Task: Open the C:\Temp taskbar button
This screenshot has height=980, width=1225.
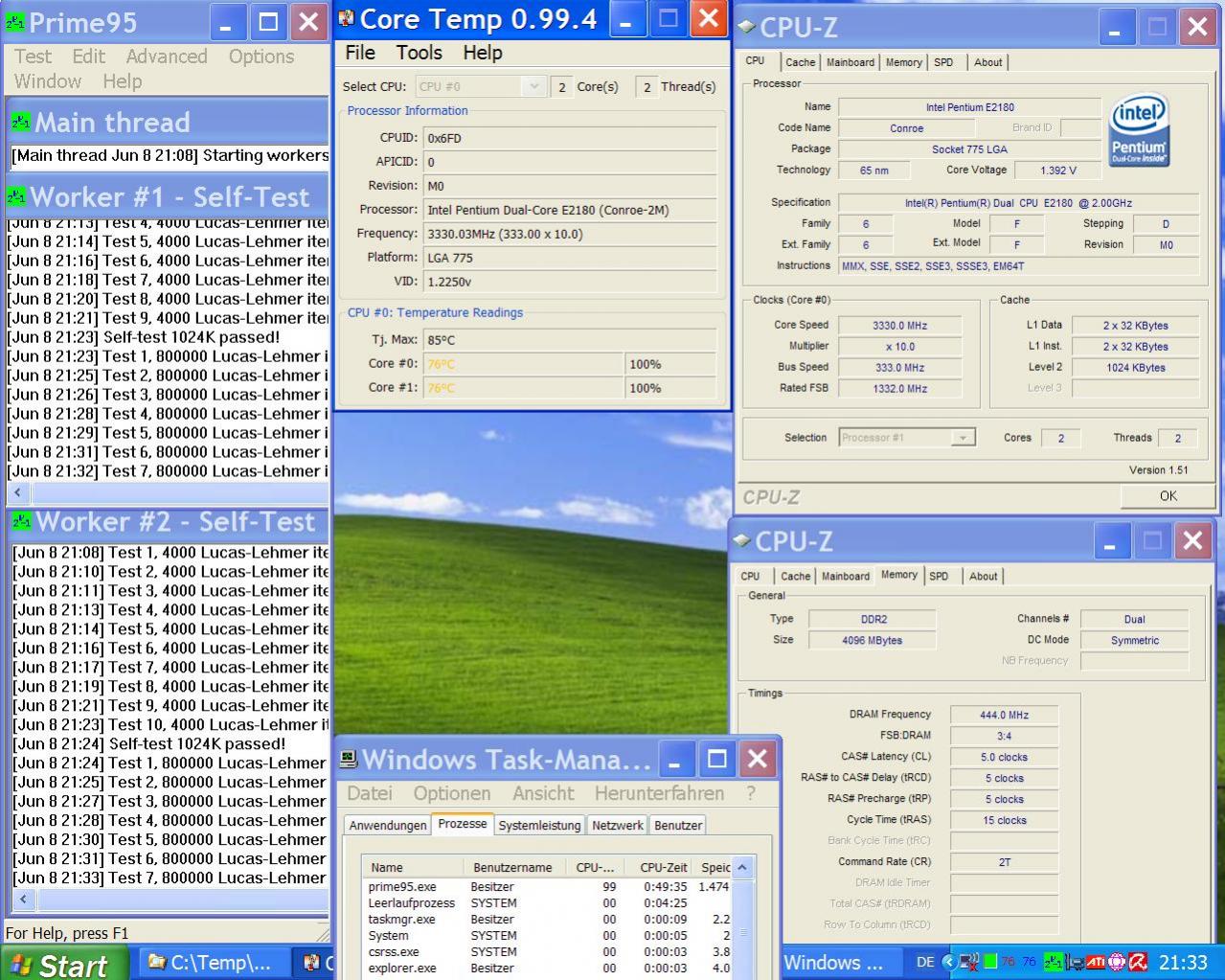Action: pyautogui.click(x=216, y=963)
